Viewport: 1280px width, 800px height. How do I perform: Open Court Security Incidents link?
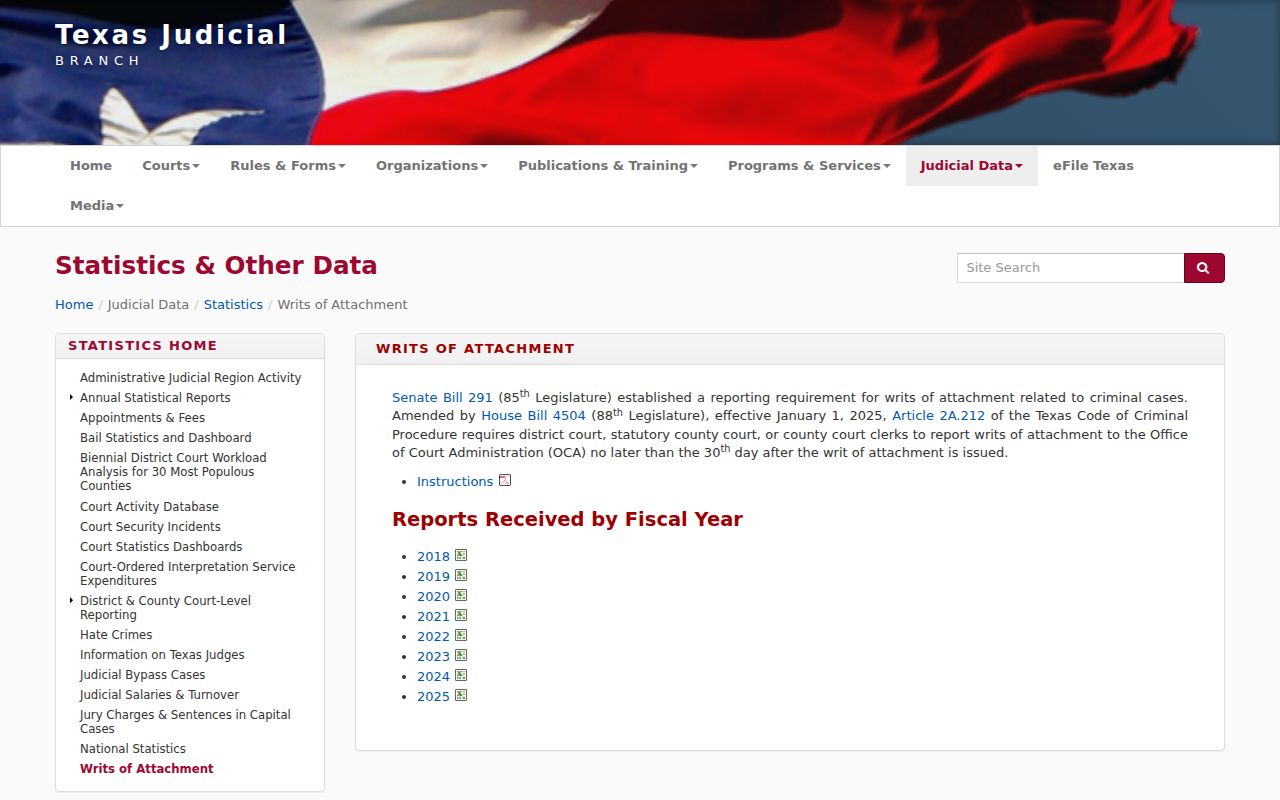(x=150, y=527)
